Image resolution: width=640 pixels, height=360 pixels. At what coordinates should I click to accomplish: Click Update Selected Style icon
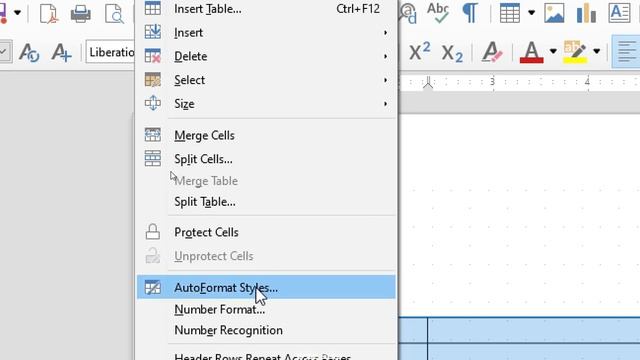29,52
